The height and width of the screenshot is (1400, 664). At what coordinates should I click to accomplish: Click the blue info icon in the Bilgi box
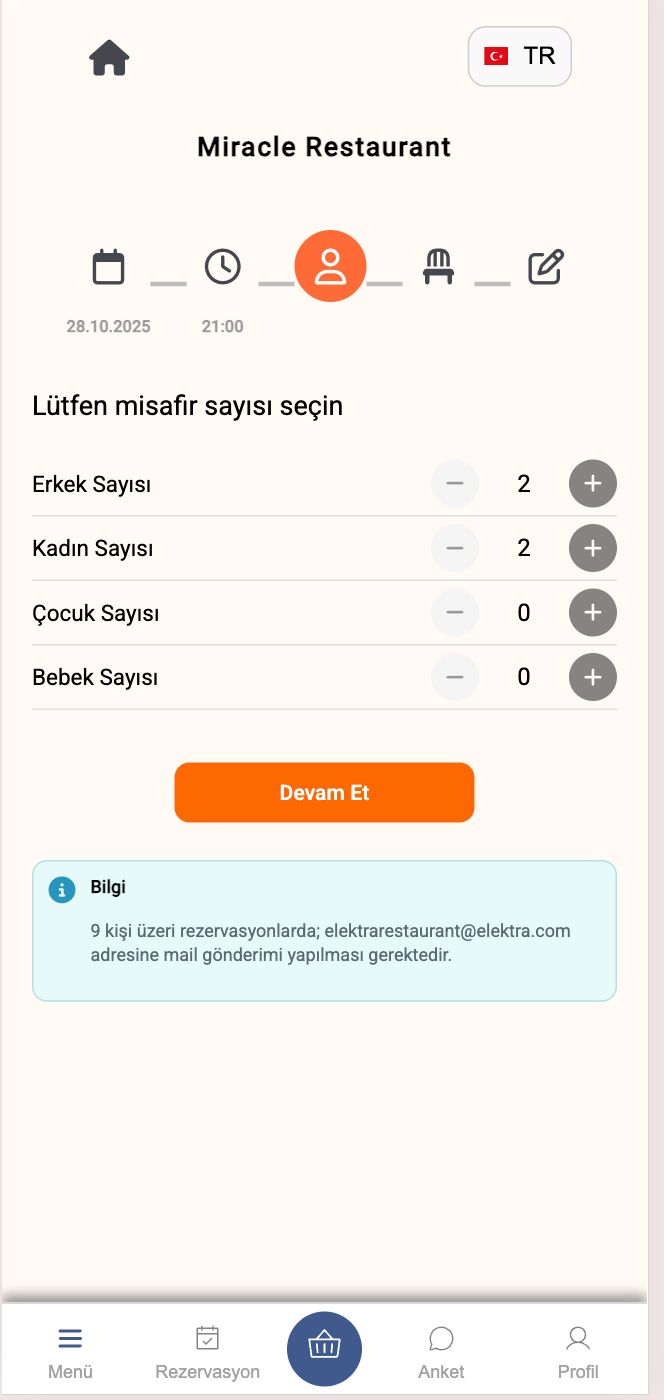click(x=62, y=889)
